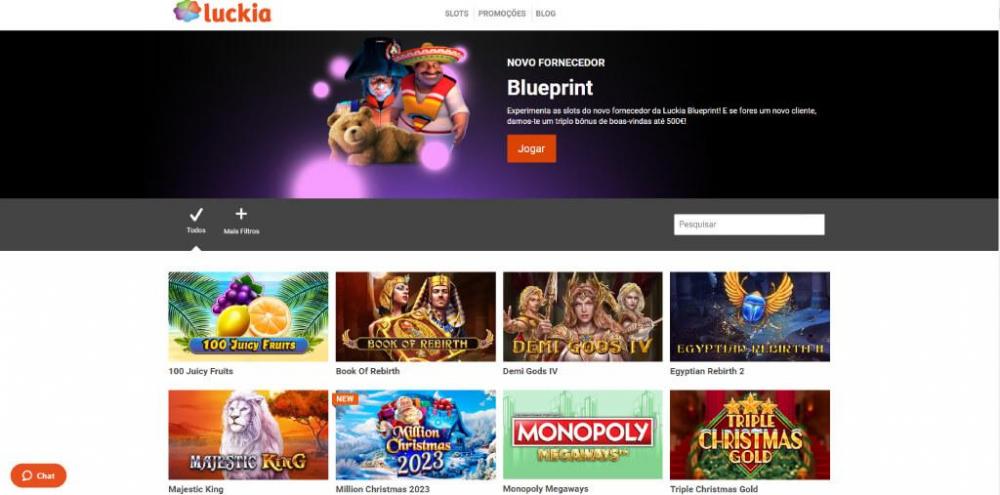The width and height of the screenshot is (1000, 495).
Task: Open the Slots menu item
Action: 457,13
